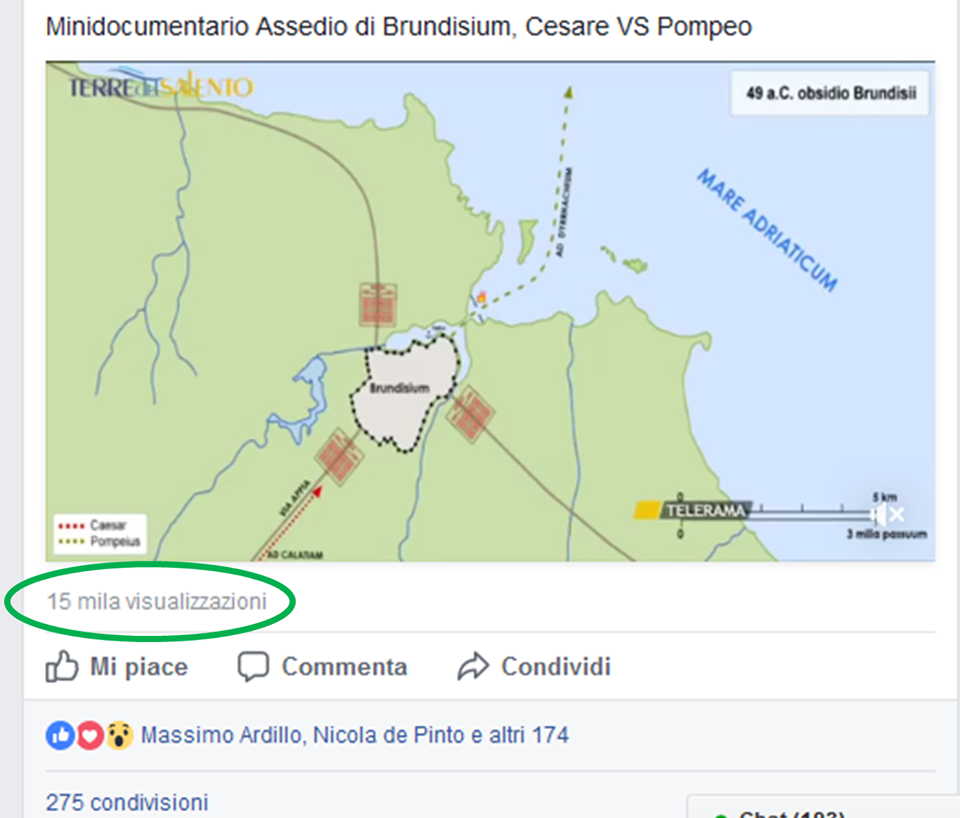The height and width of the screenshot is (818, 960).
Task: Click the Mi piace button label
Action: [139, 667]
